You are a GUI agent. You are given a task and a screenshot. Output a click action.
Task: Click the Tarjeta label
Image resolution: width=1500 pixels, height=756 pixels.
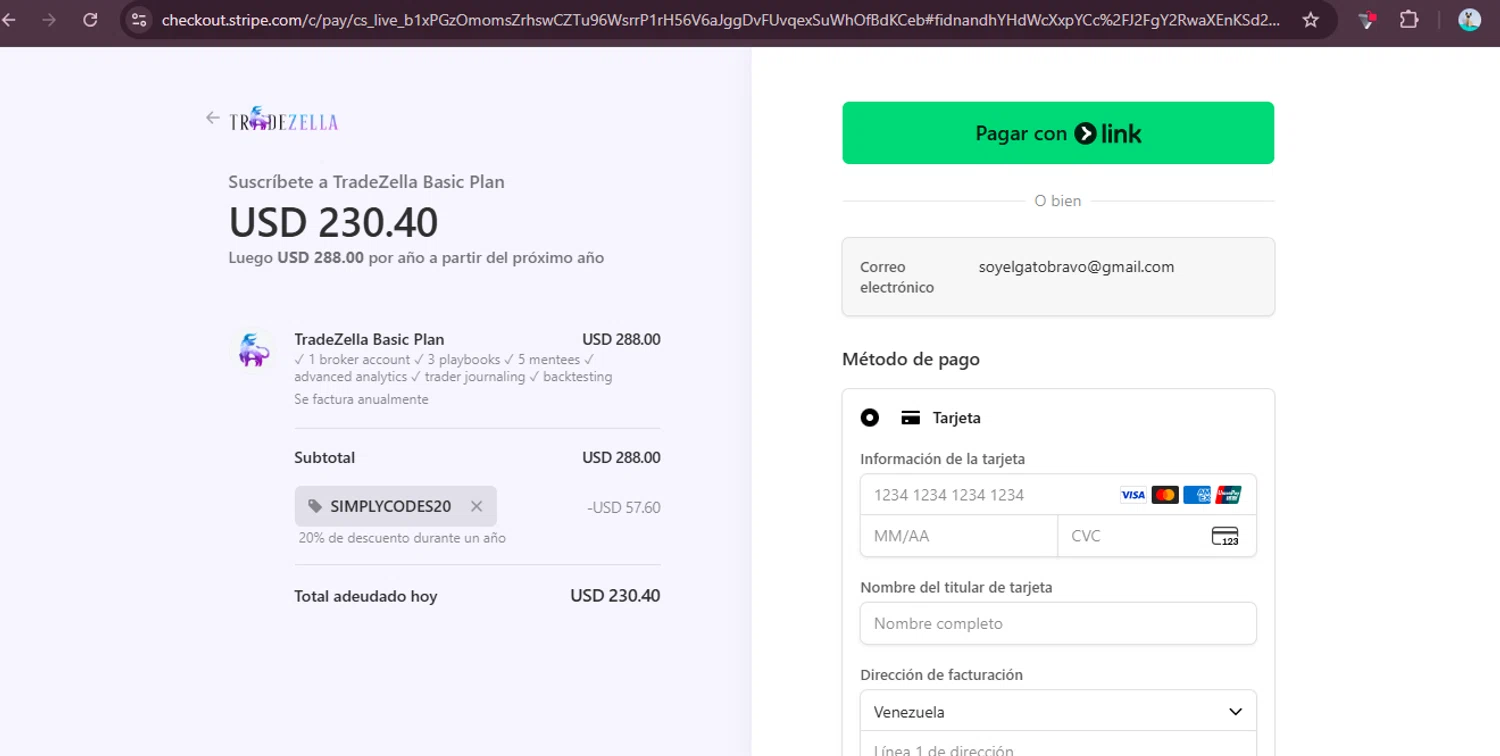[957, 418]
